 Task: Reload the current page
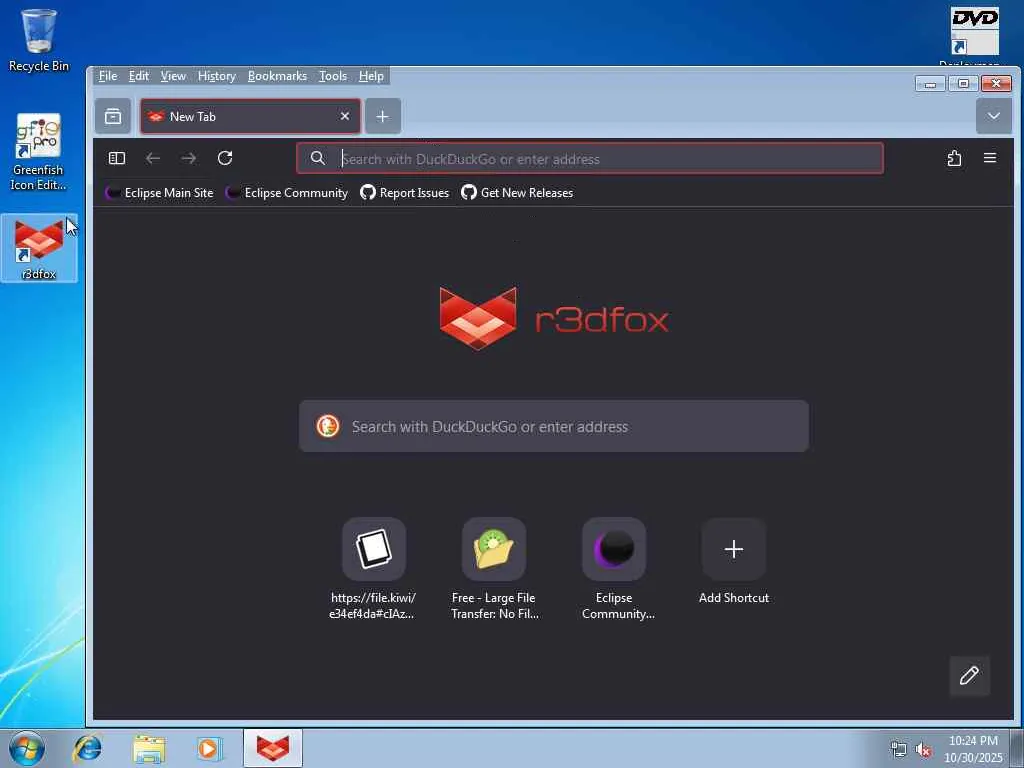225,158
